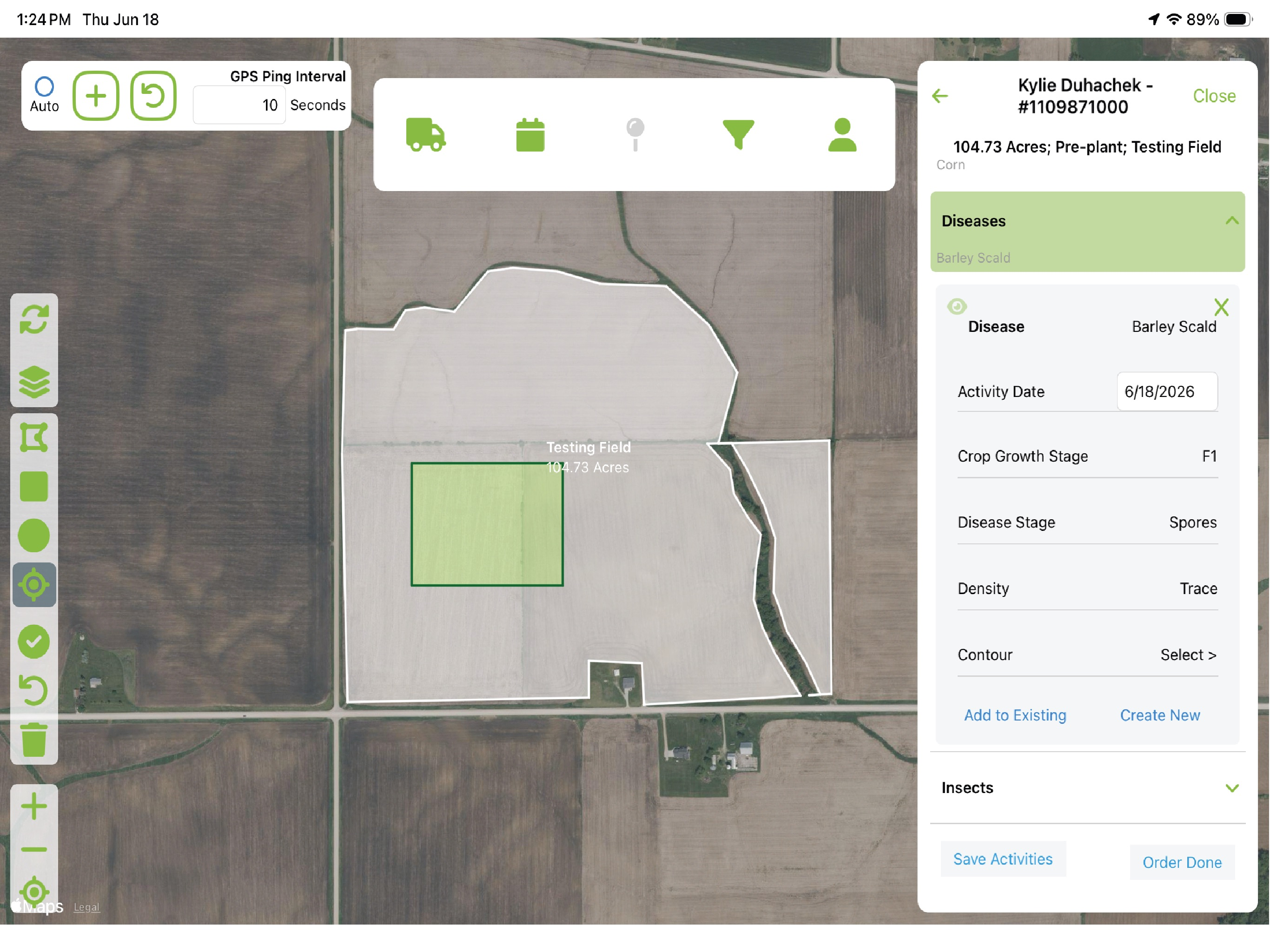Screen dimensions: 1270x952
Task: Tap the undo arrow in left toolbar
Action: click(x=34, y=691)
